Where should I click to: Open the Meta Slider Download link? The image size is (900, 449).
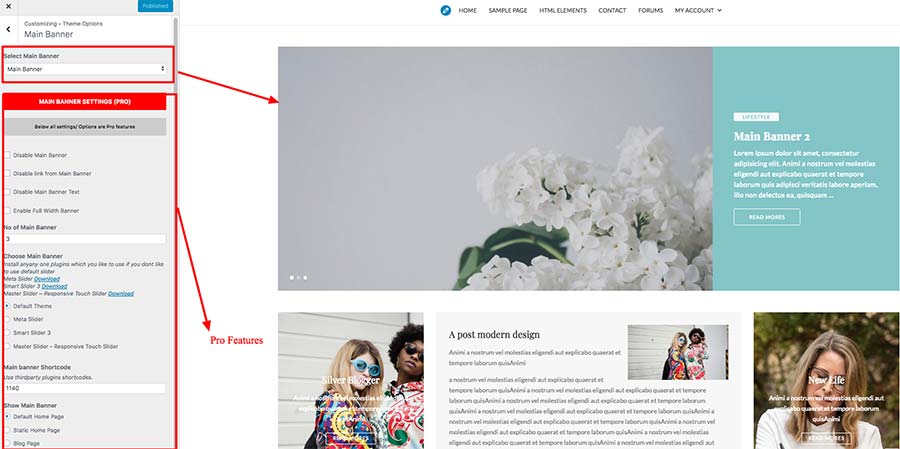(46, 279)
